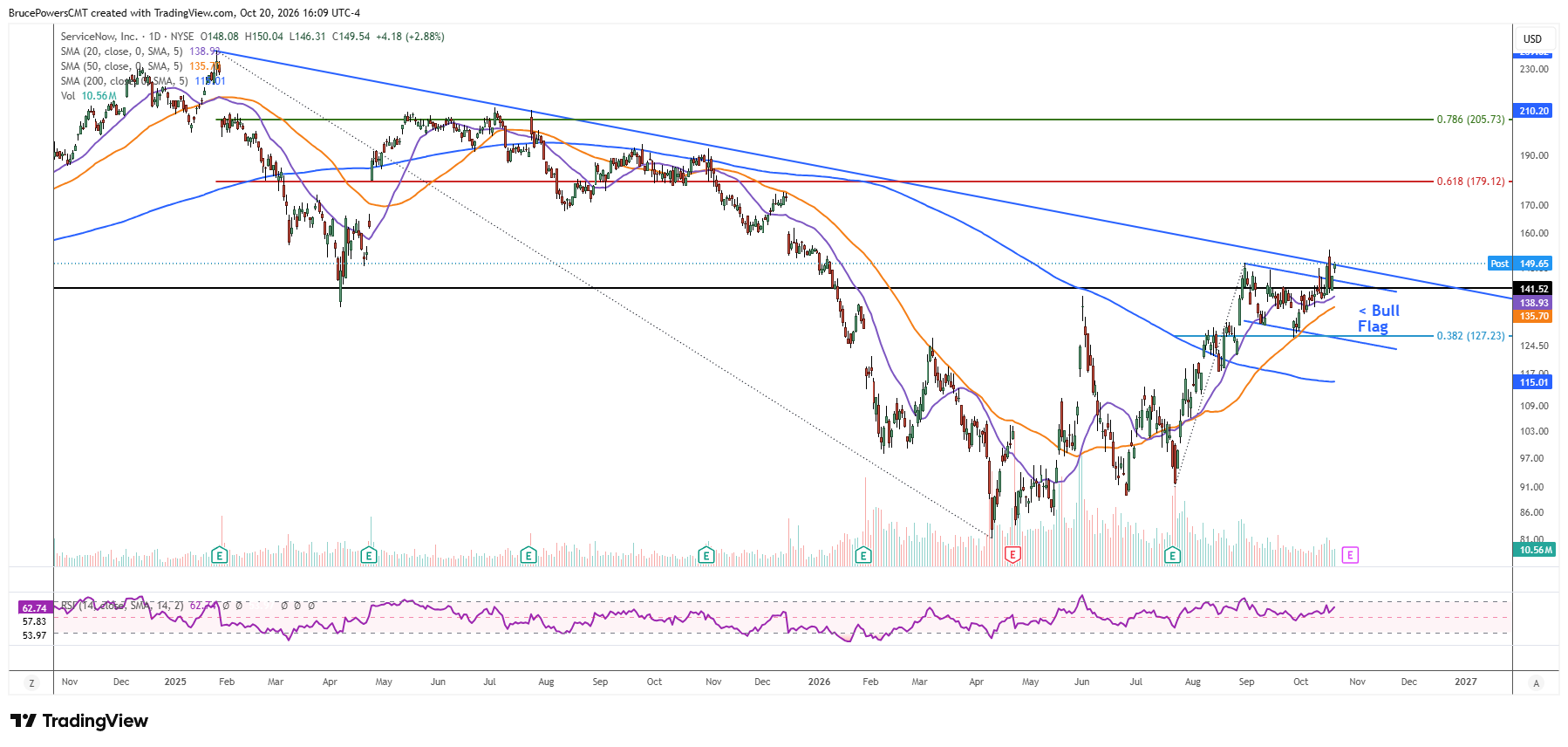
Task: Click the 2026 year label on the time axis
Action: [x=819, y=682]
